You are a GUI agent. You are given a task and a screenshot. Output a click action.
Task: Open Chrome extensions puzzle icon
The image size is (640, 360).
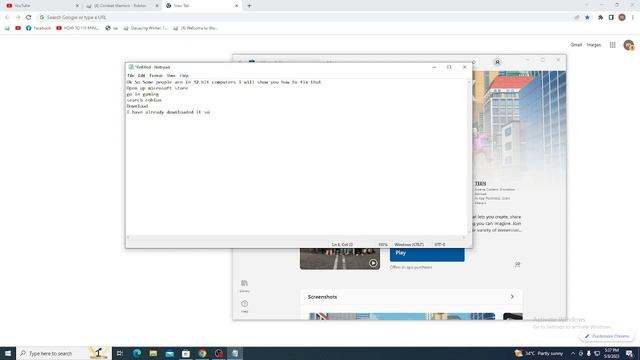point(600,17)
